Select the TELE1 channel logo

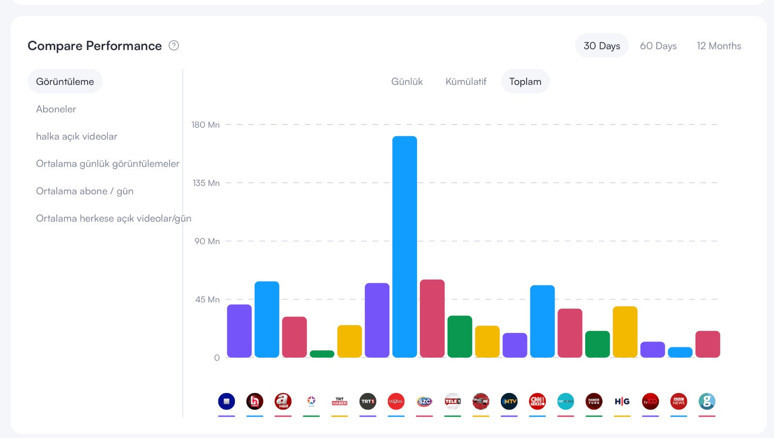[x=452, y=401]
